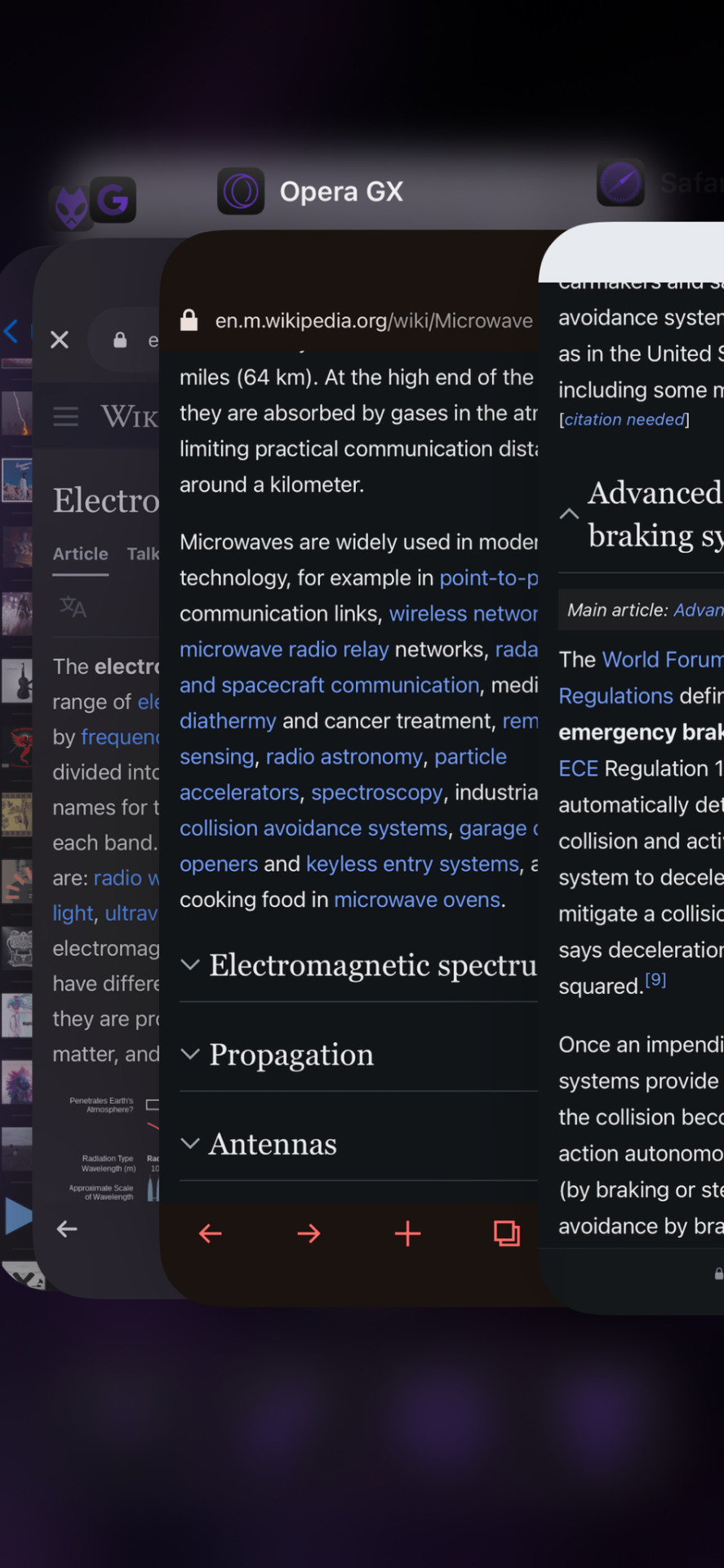Collapse the Advanced braking section chevron
The height and width of the screenshot is (1568, 724).
pos(569,514)
